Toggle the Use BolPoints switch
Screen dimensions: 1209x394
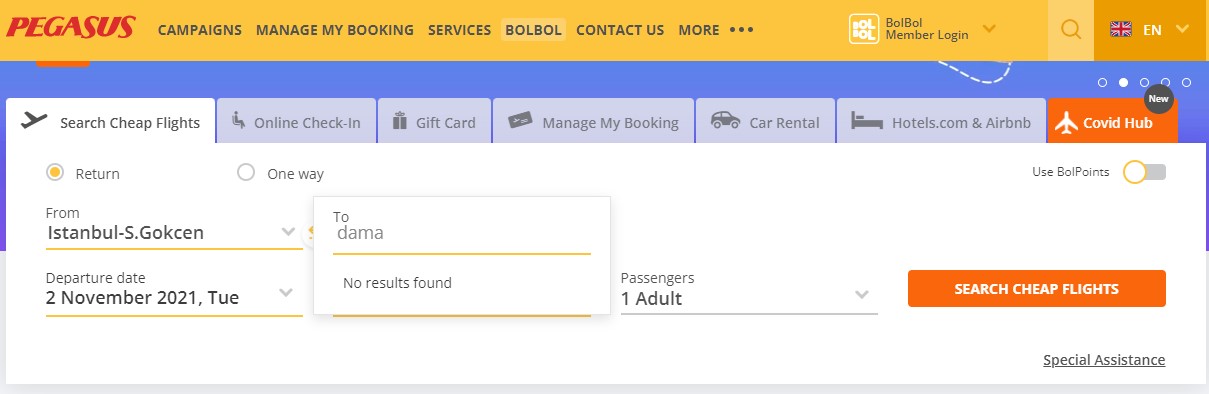click(x=1144, y=172)
